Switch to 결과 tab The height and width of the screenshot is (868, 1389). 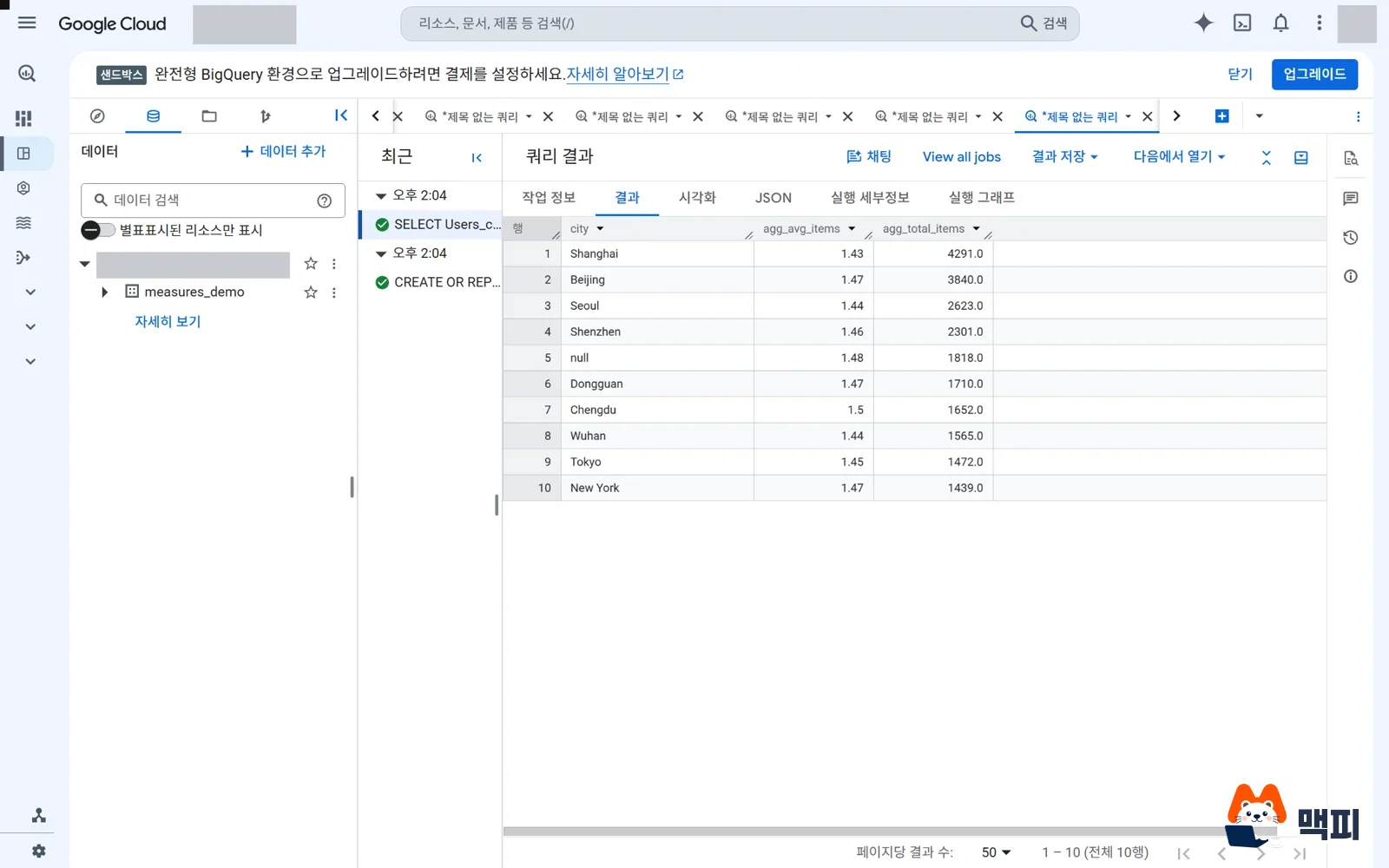627,198
